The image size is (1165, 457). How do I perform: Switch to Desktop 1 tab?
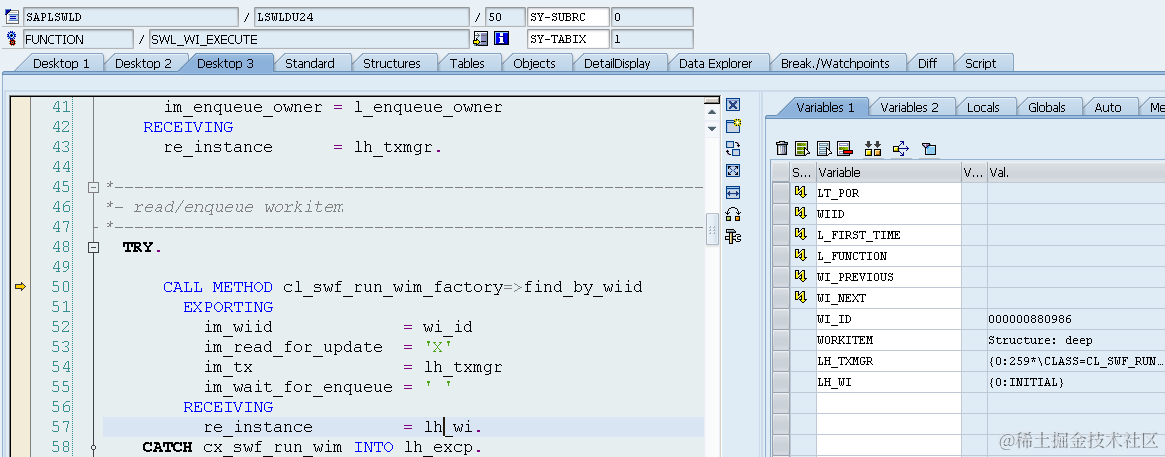click(x=61, y=63)
